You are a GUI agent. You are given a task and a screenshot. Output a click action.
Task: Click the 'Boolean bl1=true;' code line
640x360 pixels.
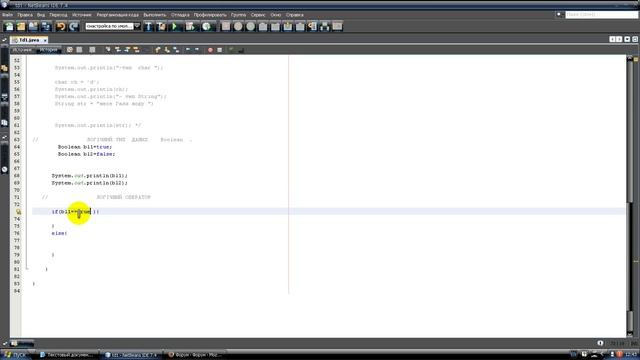(85, 147)
